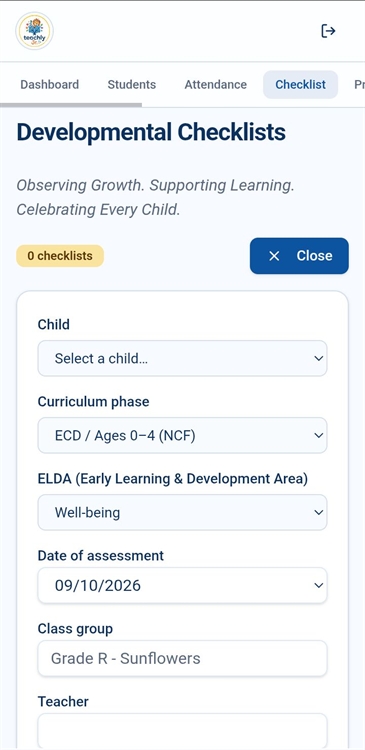Click the Close button
The image size is (365, 750).
coord(299,256)
